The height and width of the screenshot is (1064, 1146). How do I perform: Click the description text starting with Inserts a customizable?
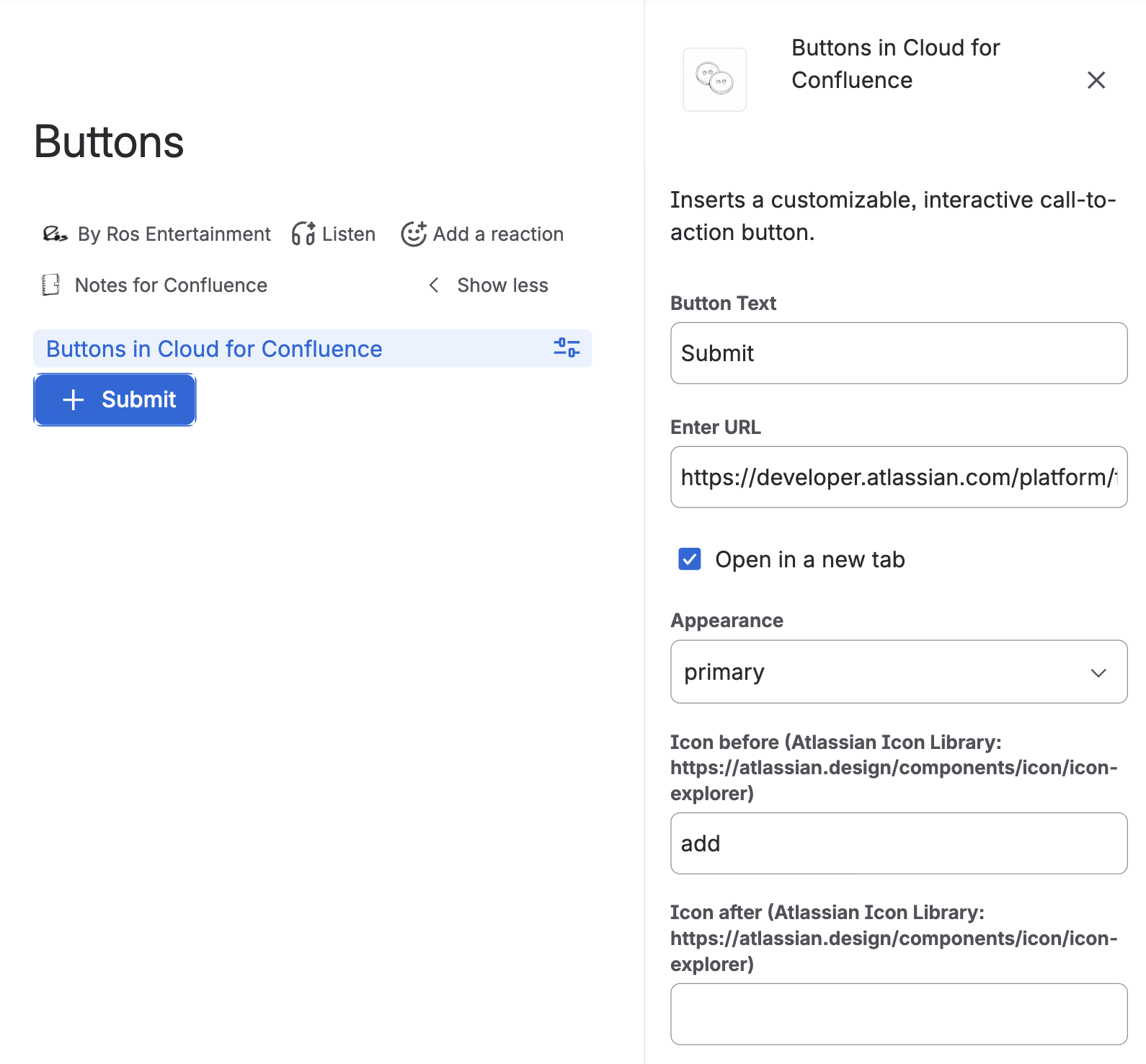893,216
